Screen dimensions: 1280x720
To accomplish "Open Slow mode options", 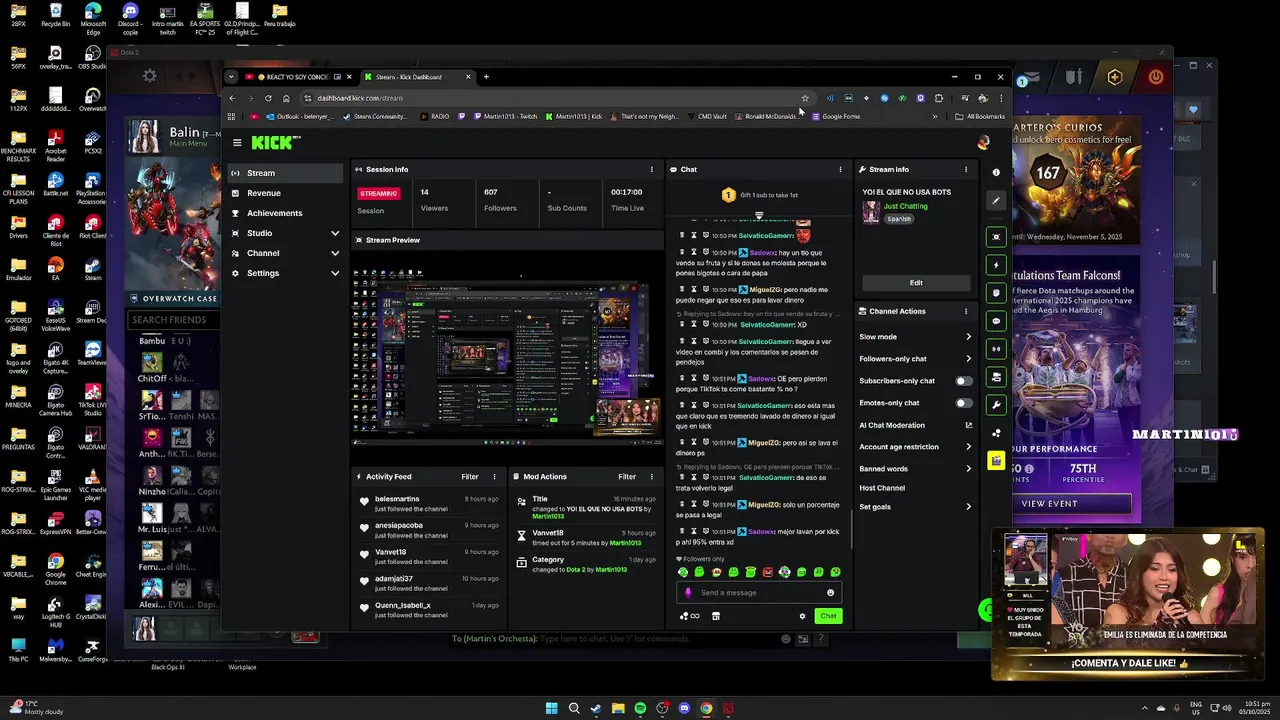I will pos(915,337).
